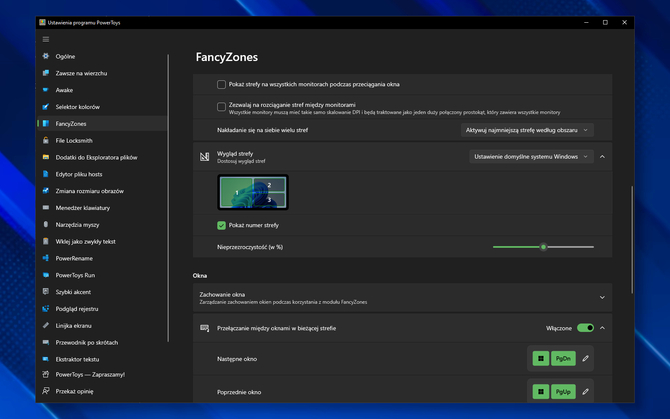Turn off Przełączanie między oknami toggle
Screen dimensions: 670x419
585,328
